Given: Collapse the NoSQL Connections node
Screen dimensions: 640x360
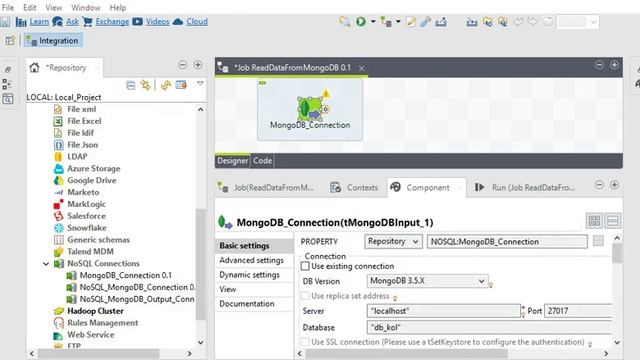Looking at the screenshot, I should [46, 264].
